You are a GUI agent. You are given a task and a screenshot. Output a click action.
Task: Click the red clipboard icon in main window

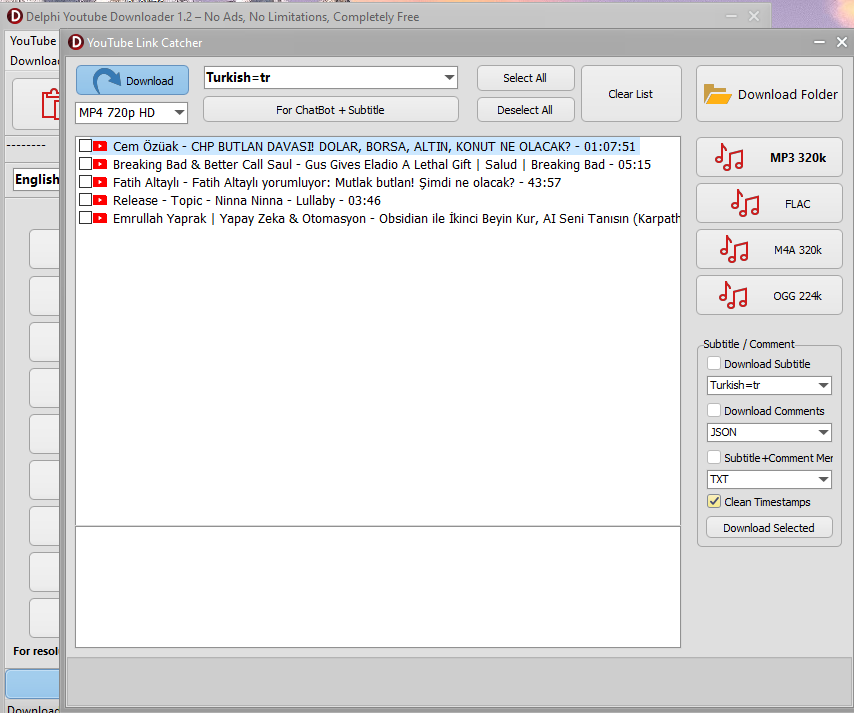tap(51, 103)
